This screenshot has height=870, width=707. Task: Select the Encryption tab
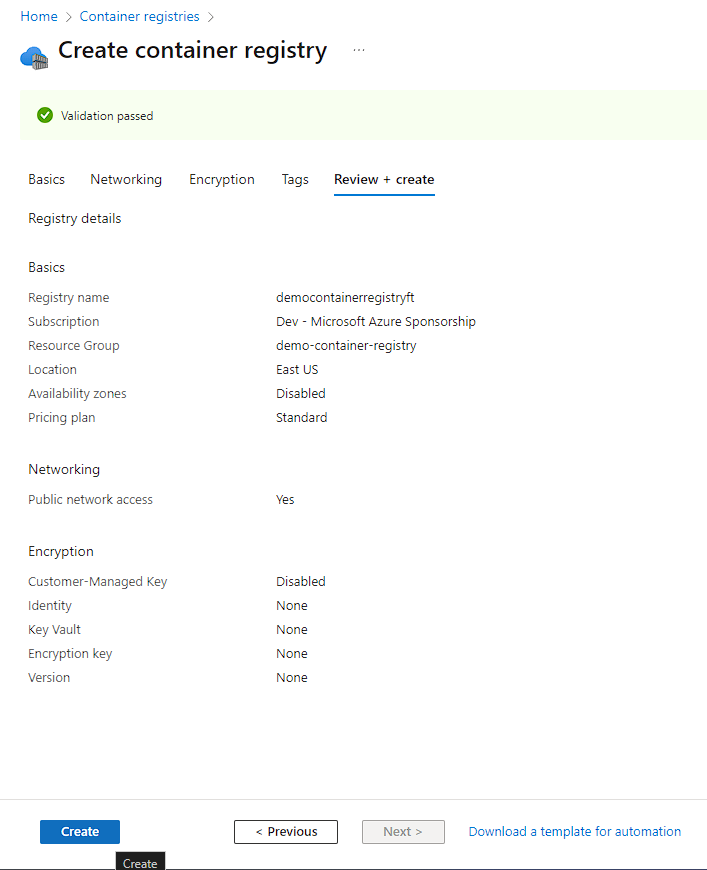click(x=222, y=180)
